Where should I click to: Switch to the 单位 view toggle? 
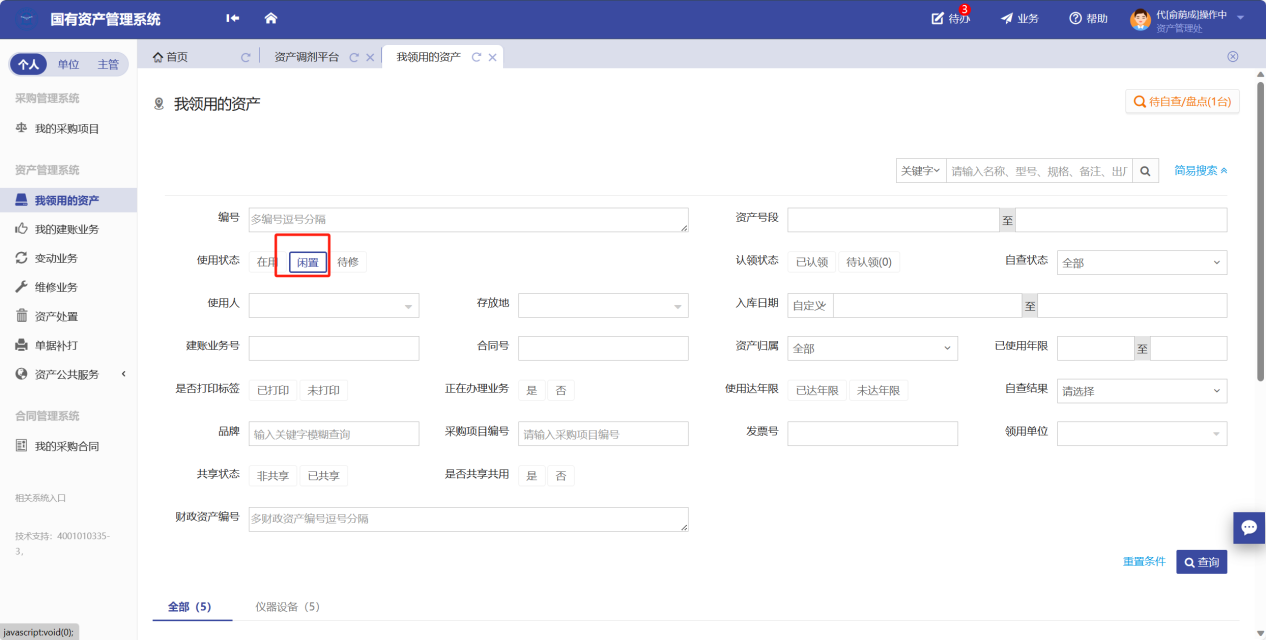point(68,64)
